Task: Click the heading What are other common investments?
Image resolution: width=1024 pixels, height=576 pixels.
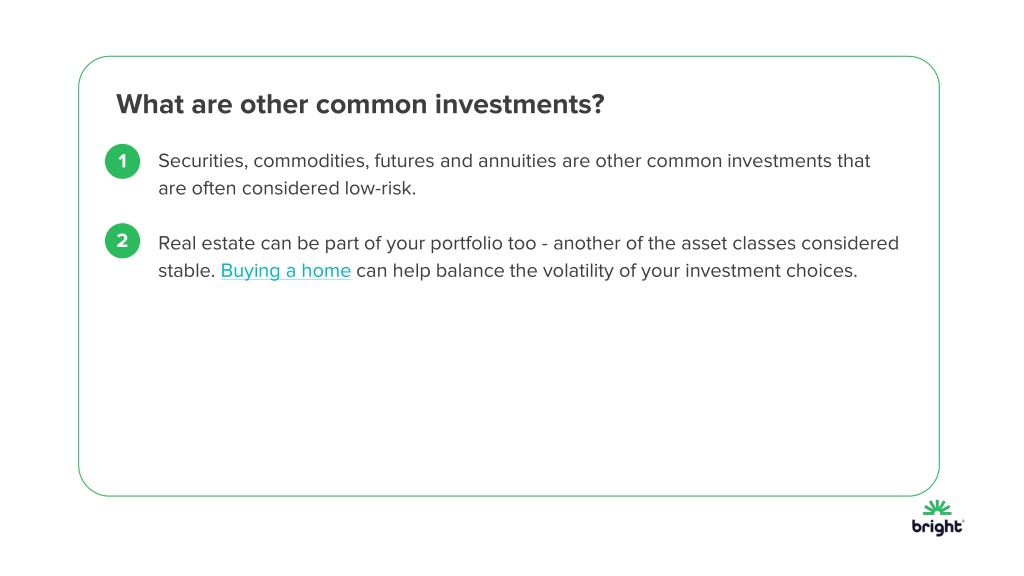Action: click(x=360, y=104)
